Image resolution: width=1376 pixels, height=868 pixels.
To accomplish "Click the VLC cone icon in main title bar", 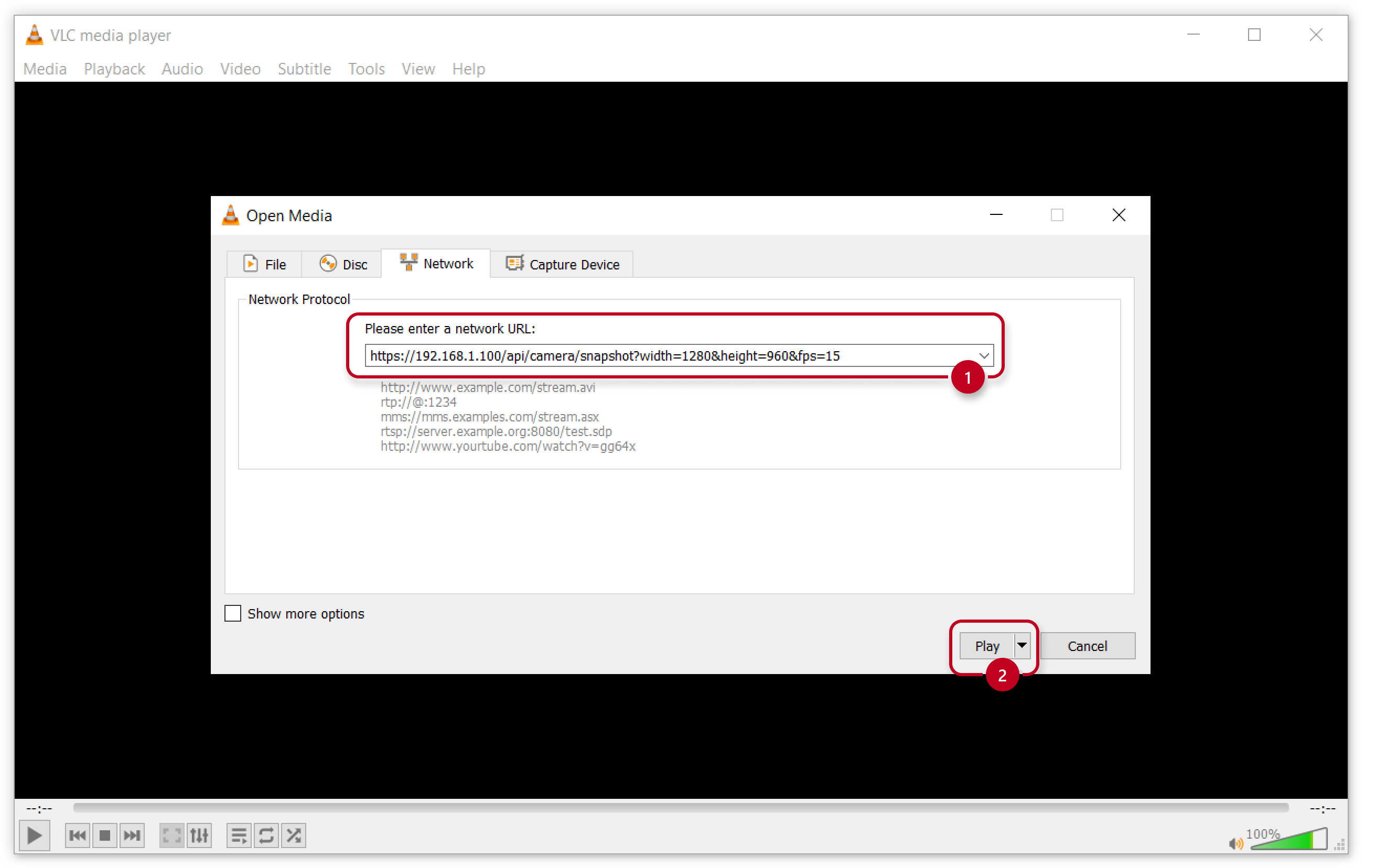I will (34, 35).
